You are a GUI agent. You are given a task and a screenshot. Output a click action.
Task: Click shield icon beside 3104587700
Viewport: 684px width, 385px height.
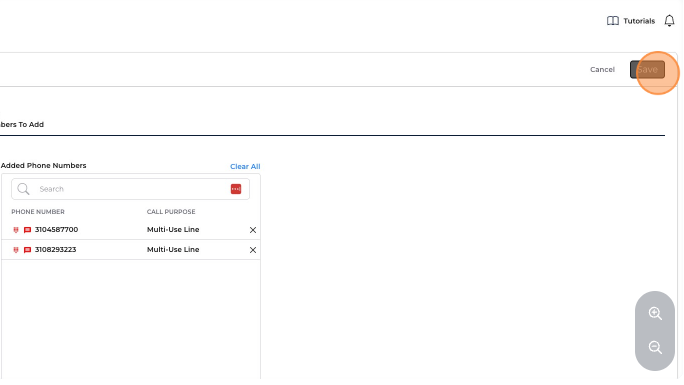tap(16, 230)
